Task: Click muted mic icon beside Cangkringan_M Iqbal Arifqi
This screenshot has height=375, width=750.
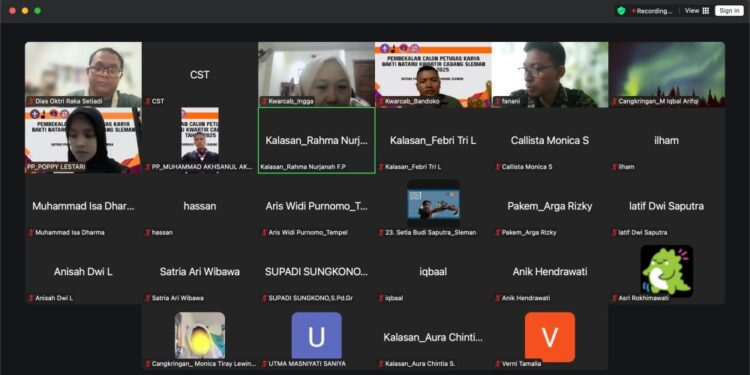Action: pyautogui.click(x=614, y=101)
